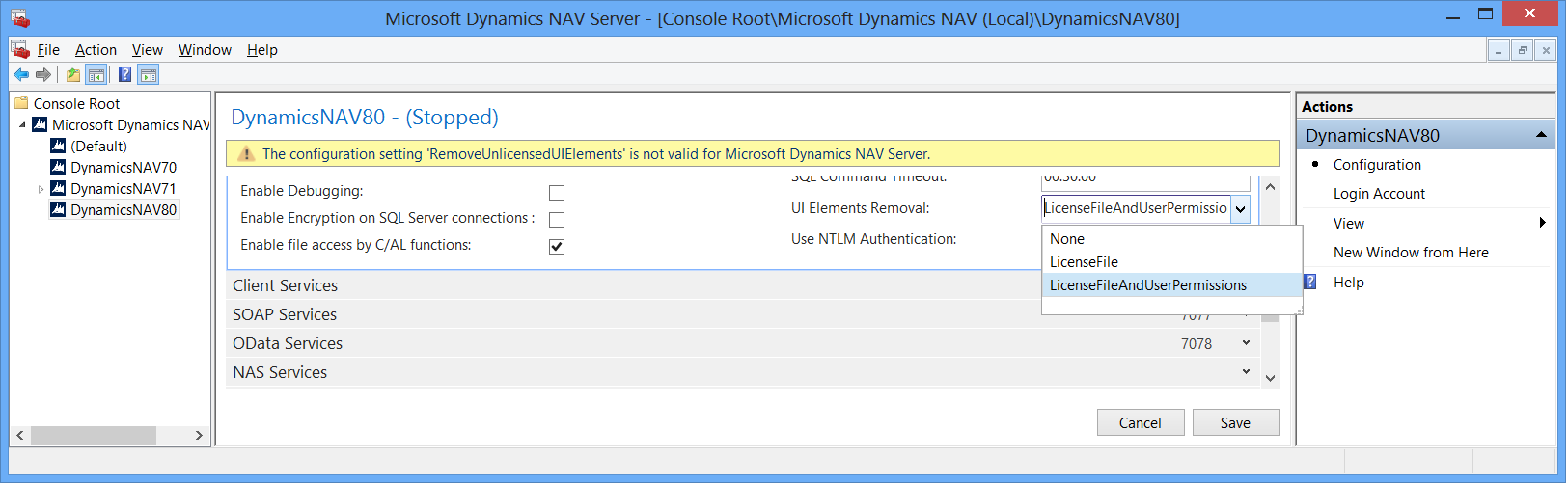Uncheck Enable file access by C/AL functions

[557, 247]
